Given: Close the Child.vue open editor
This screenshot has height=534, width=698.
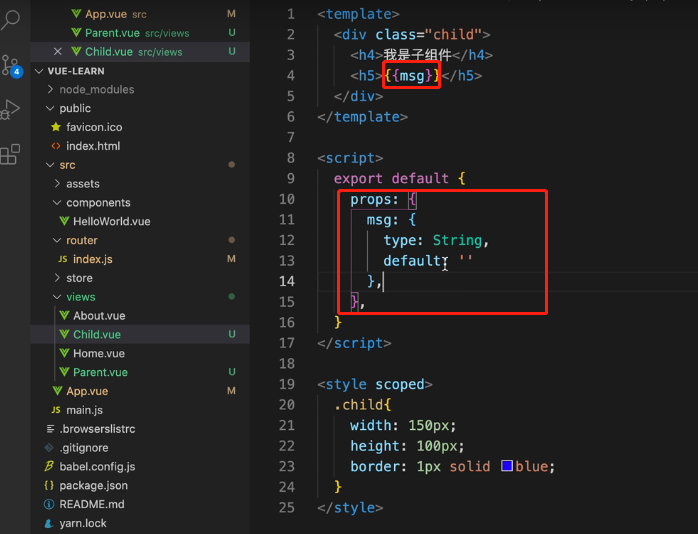Looking at the screenshot, I should [57, 52].
